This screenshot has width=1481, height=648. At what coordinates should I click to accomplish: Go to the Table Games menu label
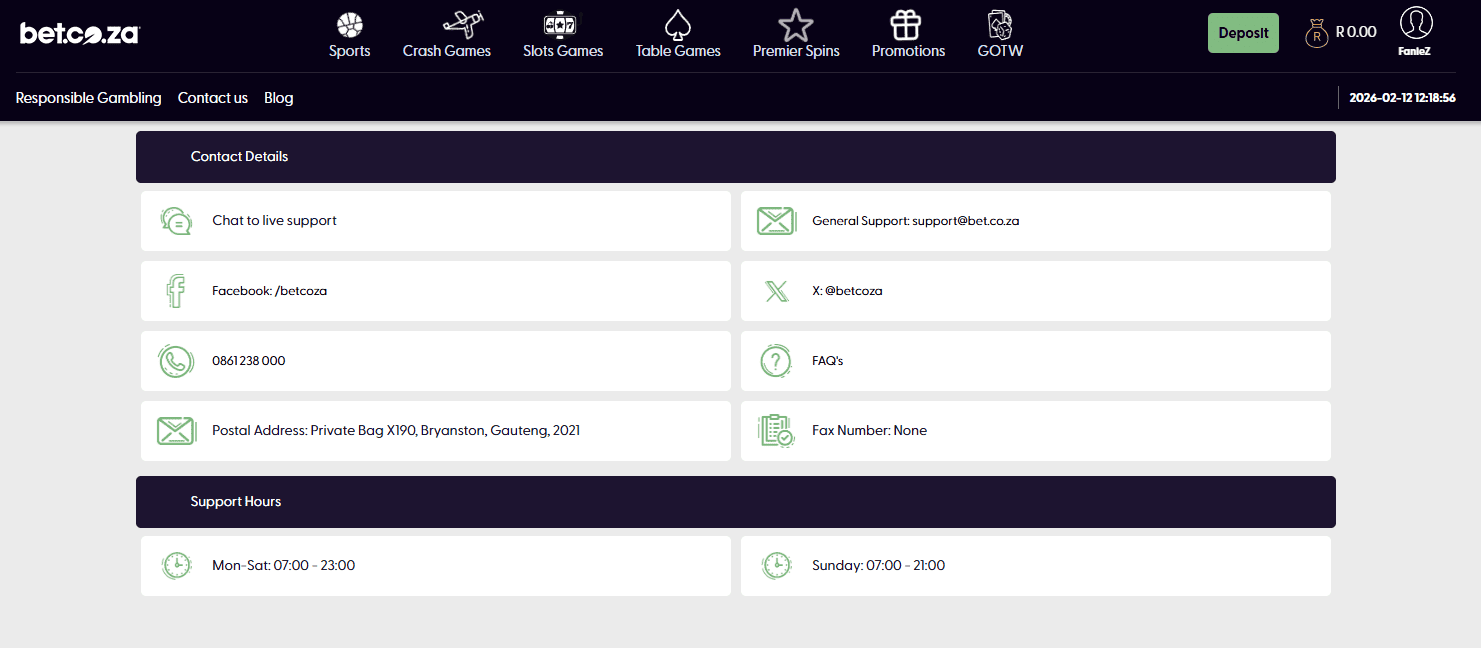[x=678, y=51]
